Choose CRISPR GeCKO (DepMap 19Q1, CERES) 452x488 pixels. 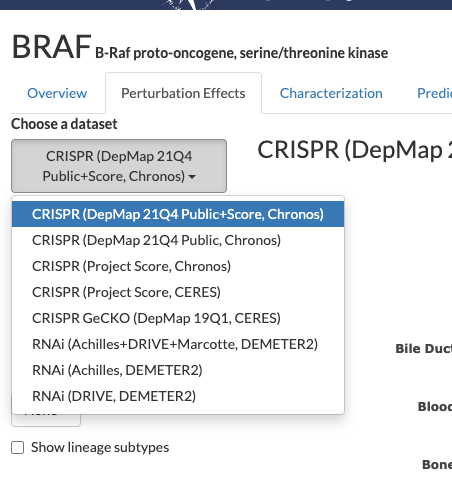coord(178,318)
